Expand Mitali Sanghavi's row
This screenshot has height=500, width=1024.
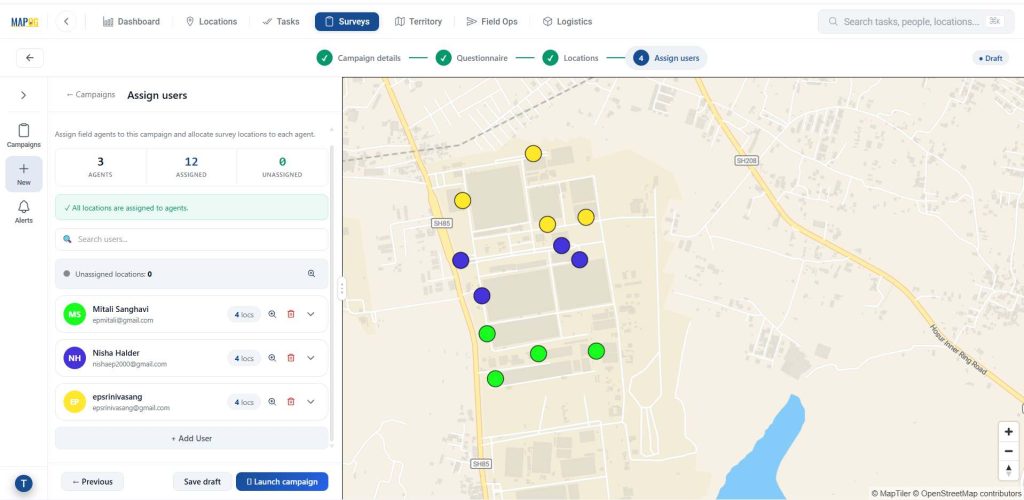(311, 314)
